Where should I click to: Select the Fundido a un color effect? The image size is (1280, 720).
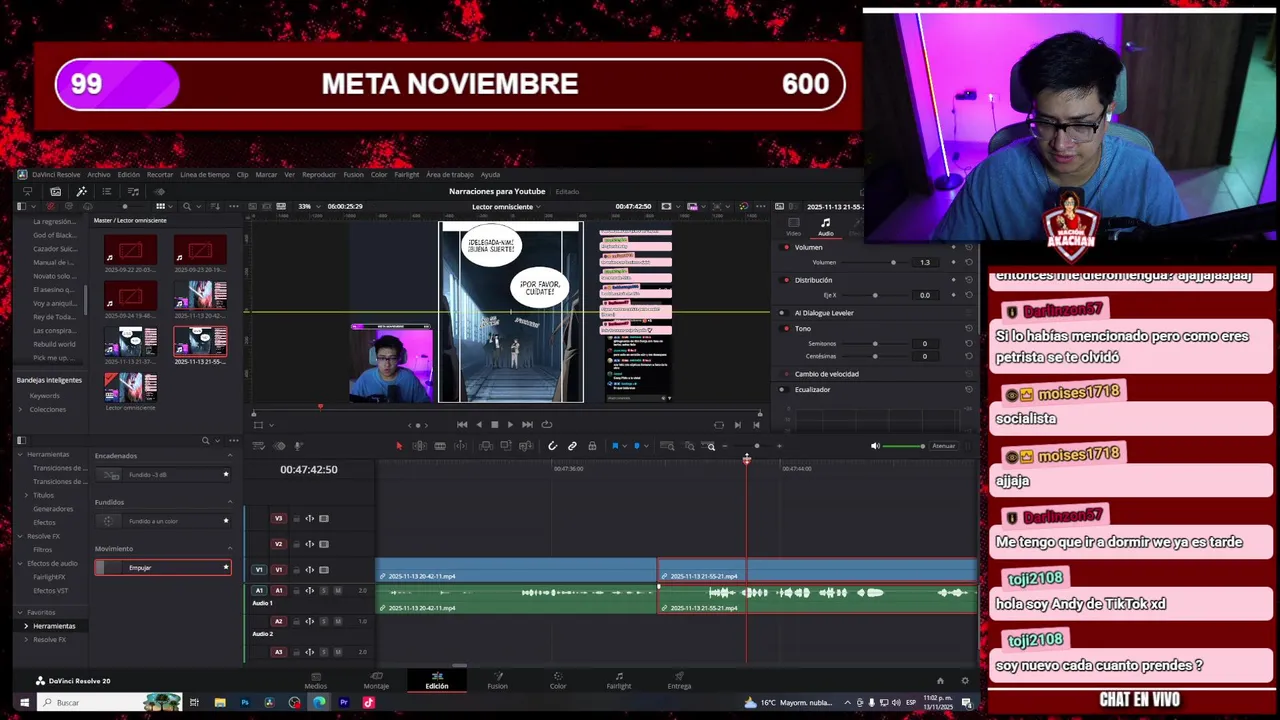coord(163,521)
